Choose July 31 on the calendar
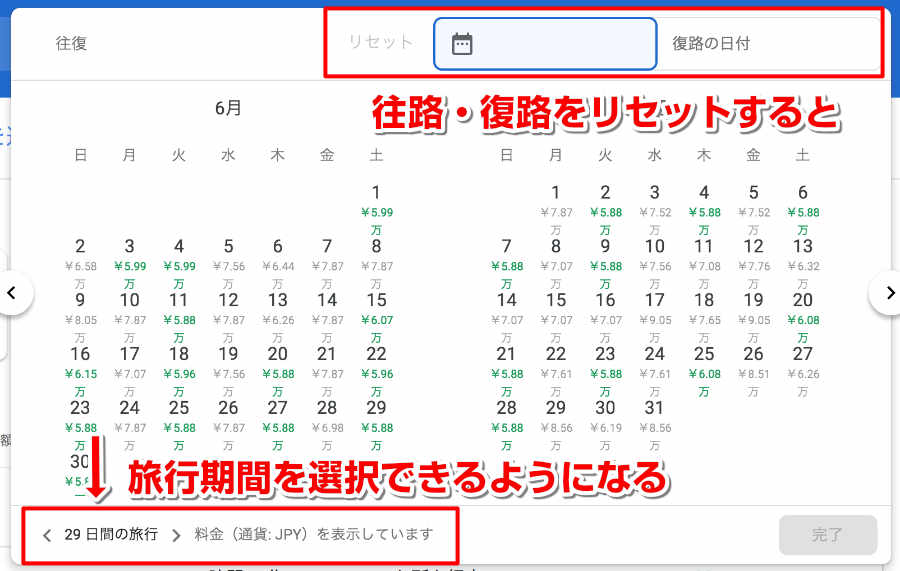 pos(654,425)
